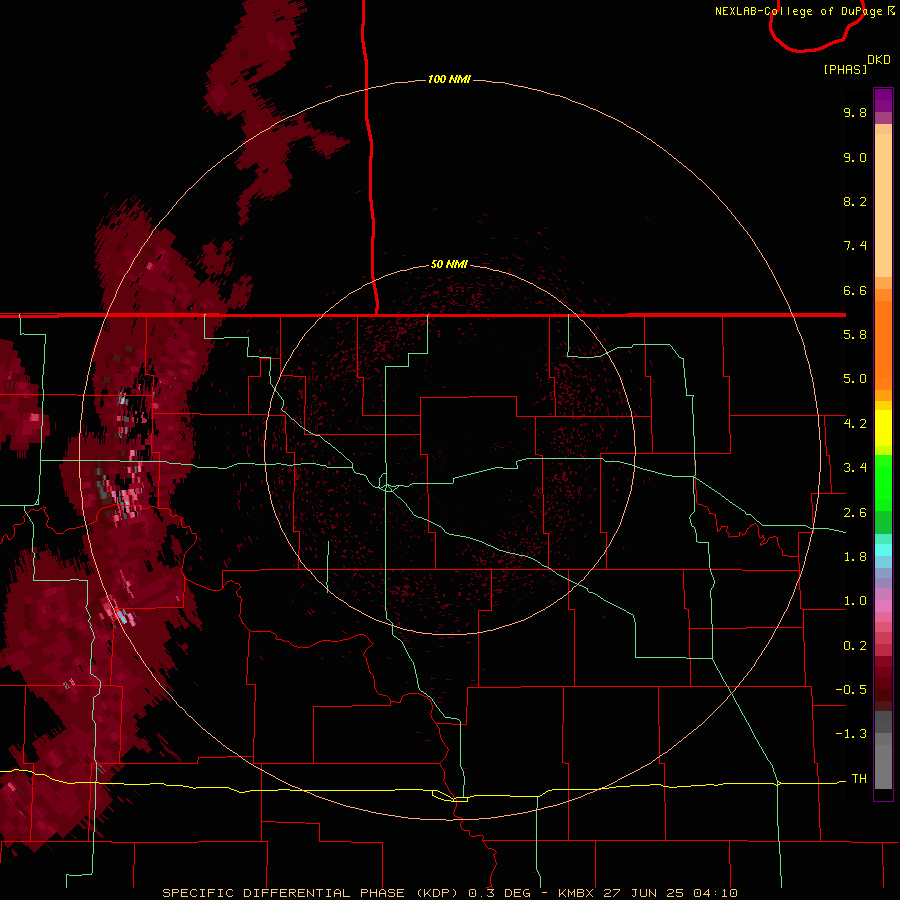
Task: Click the 6.6 color scale value
Action: click(x=855, y=290)
